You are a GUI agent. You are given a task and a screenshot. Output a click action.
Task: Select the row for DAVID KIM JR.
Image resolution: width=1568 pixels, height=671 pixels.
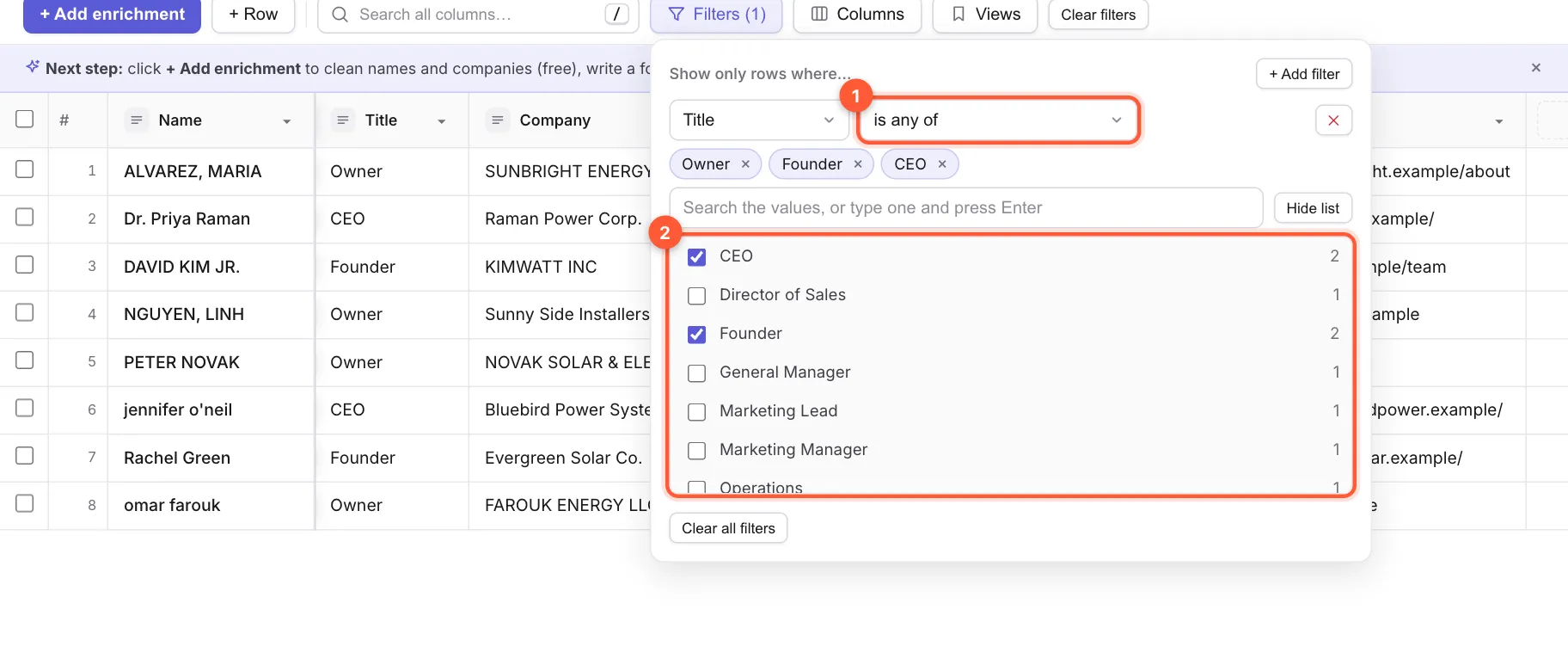point(25,264)
